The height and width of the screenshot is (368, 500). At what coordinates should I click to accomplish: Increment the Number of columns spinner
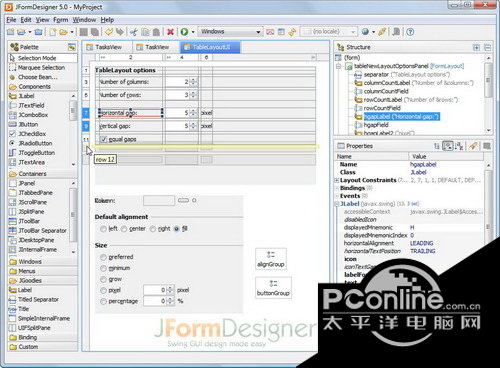(x=194, y=80)
